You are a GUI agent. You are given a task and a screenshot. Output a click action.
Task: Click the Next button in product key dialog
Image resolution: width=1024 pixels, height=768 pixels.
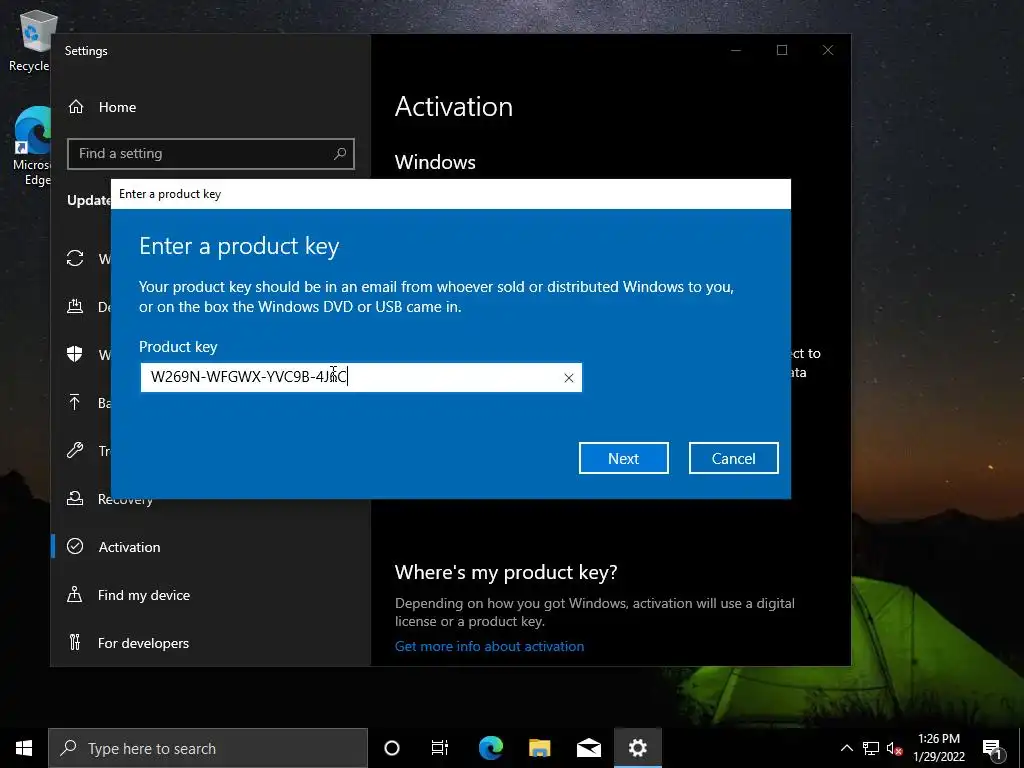[623, 458]
